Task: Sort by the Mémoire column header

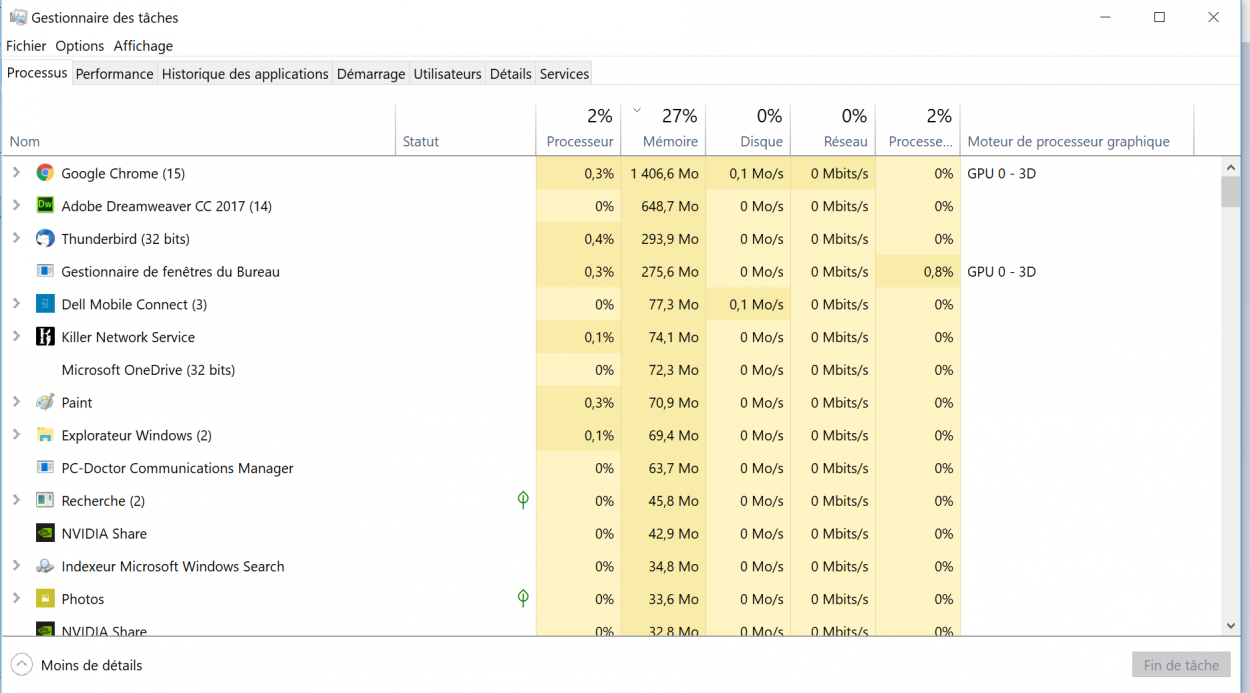Action: point(664,129)
